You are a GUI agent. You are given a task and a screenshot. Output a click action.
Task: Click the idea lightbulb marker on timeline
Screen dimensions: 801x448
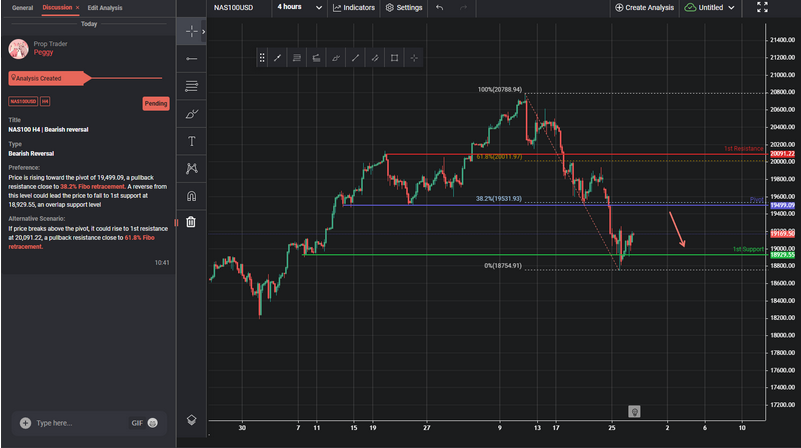click(634, 411)
